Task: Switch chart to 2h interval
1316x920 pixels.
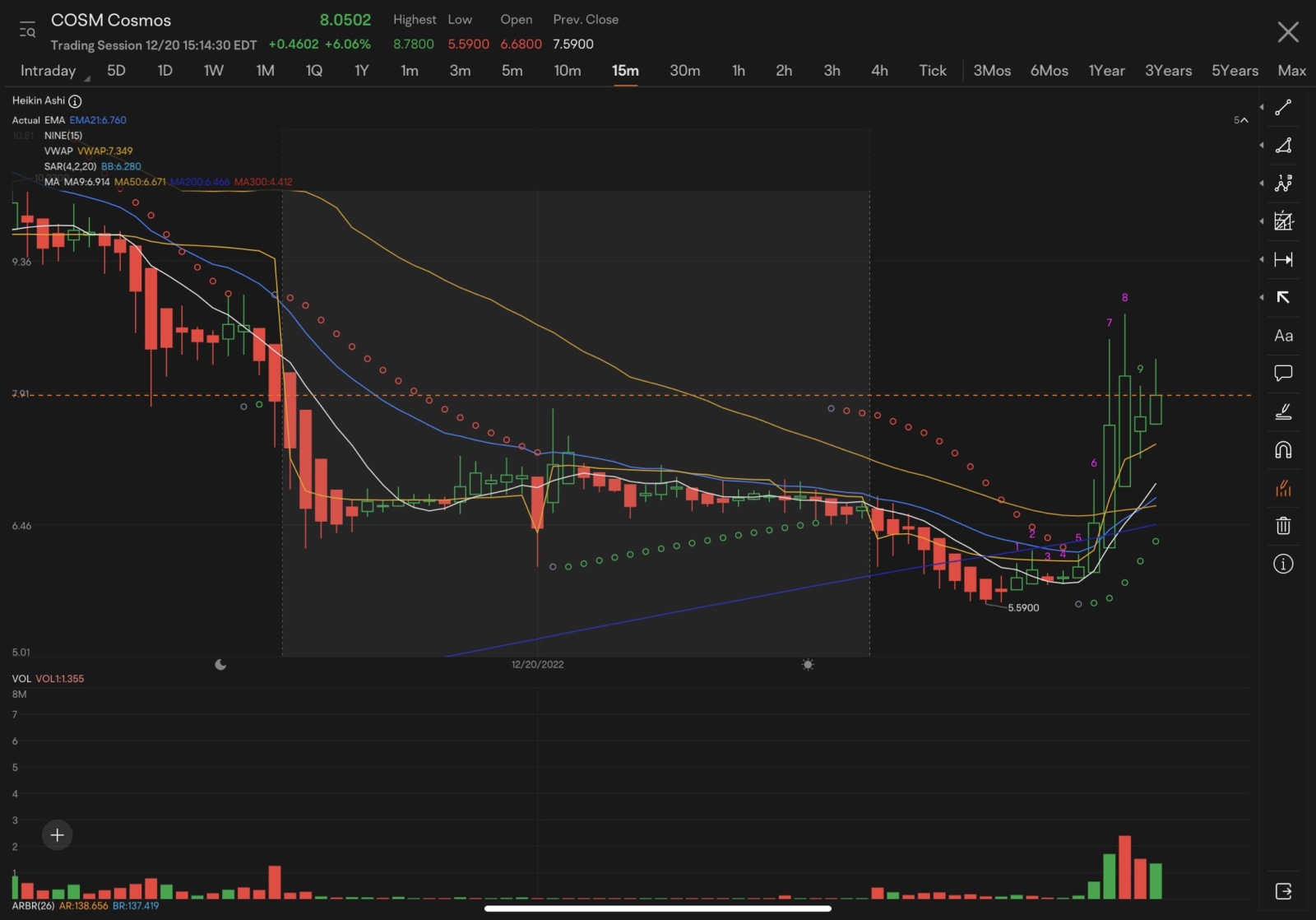Action: (785, 71)
